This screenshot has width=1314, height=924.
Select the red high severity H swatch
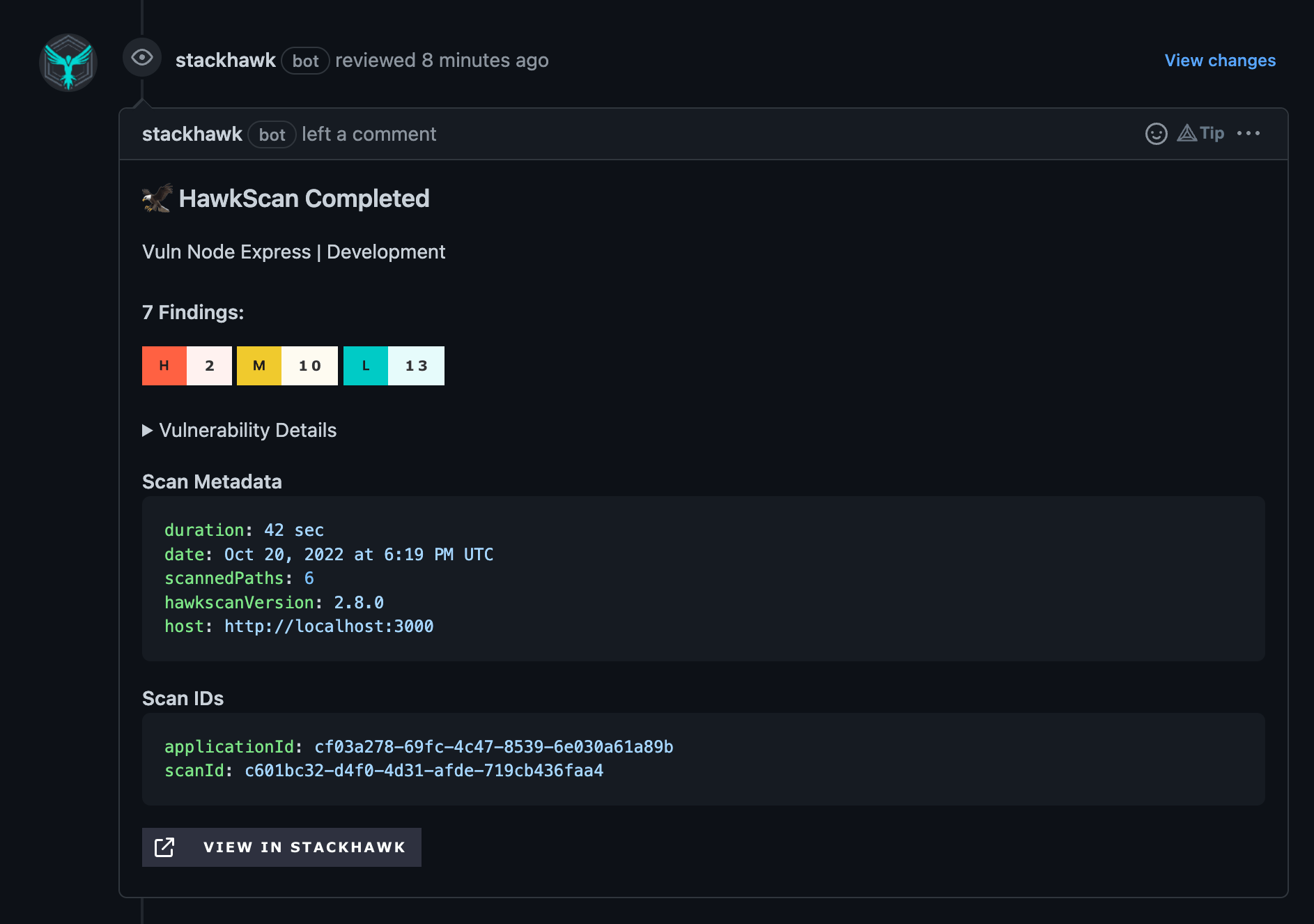click(x=164, y=365)
